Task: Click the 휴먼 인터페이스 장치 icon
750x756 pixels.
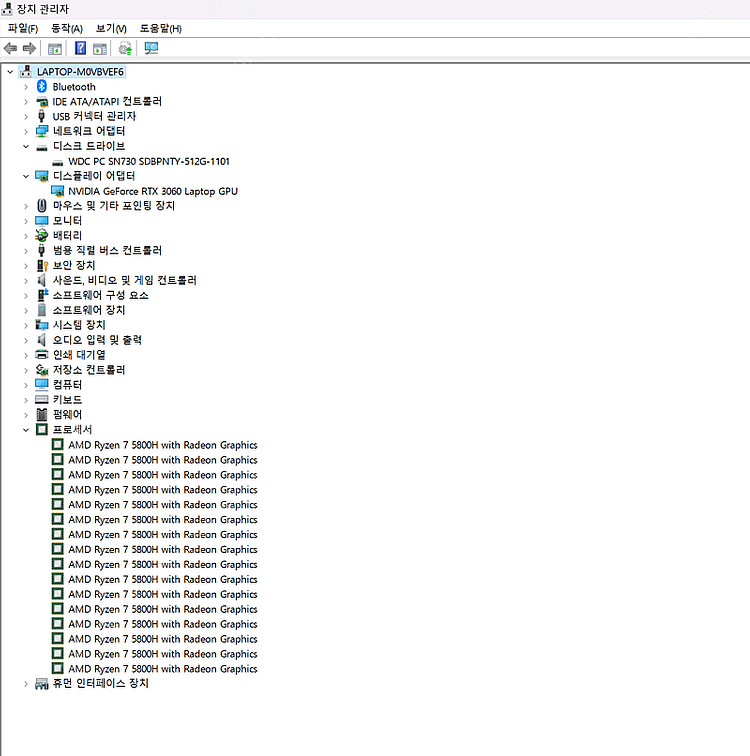Action: 42,684
